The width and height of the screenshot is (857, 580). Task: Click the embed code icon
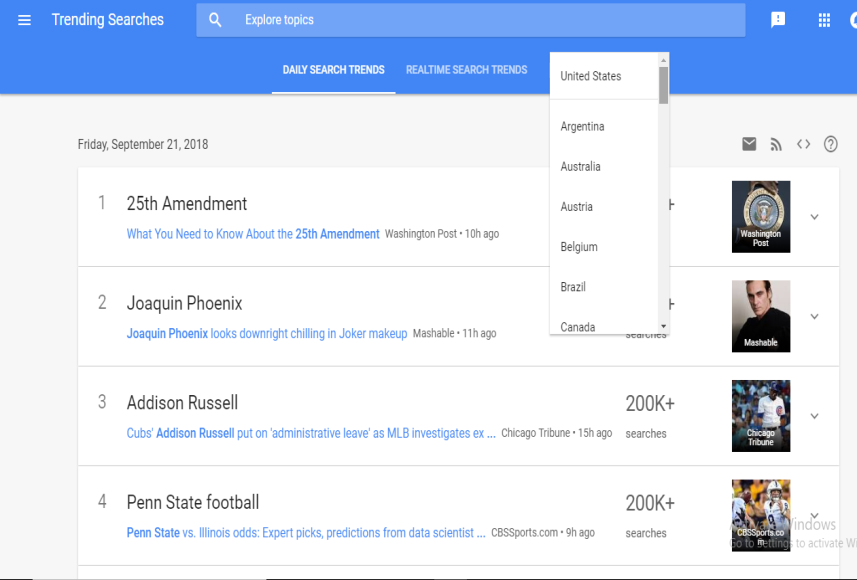coord(803,144)
